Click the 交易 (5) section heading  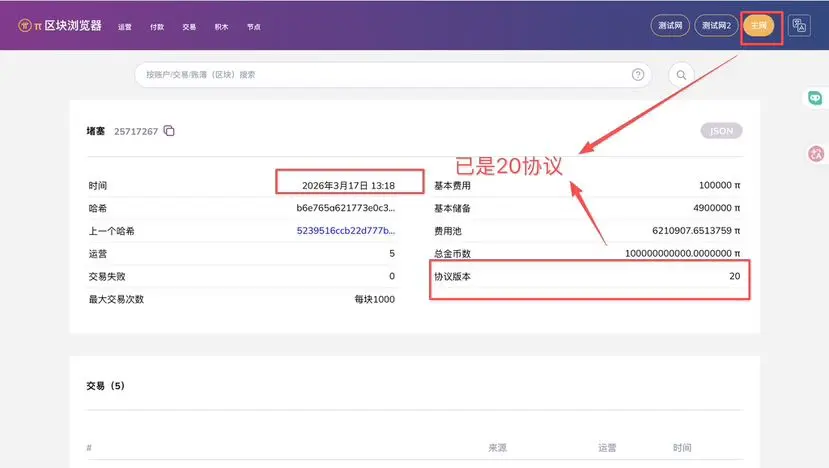pos(105,386)
